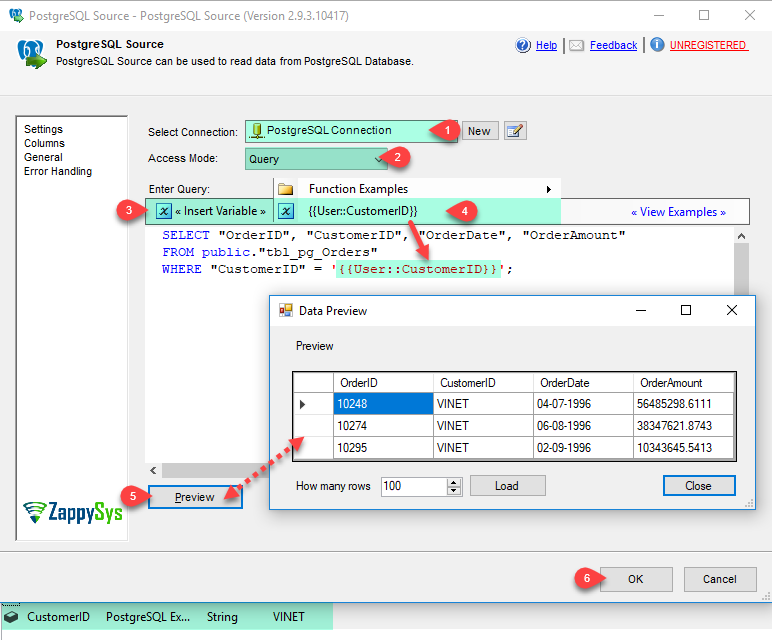Select the cell with date 04-07-1996
Screen dimensions: 772x640
coord(583,404)
